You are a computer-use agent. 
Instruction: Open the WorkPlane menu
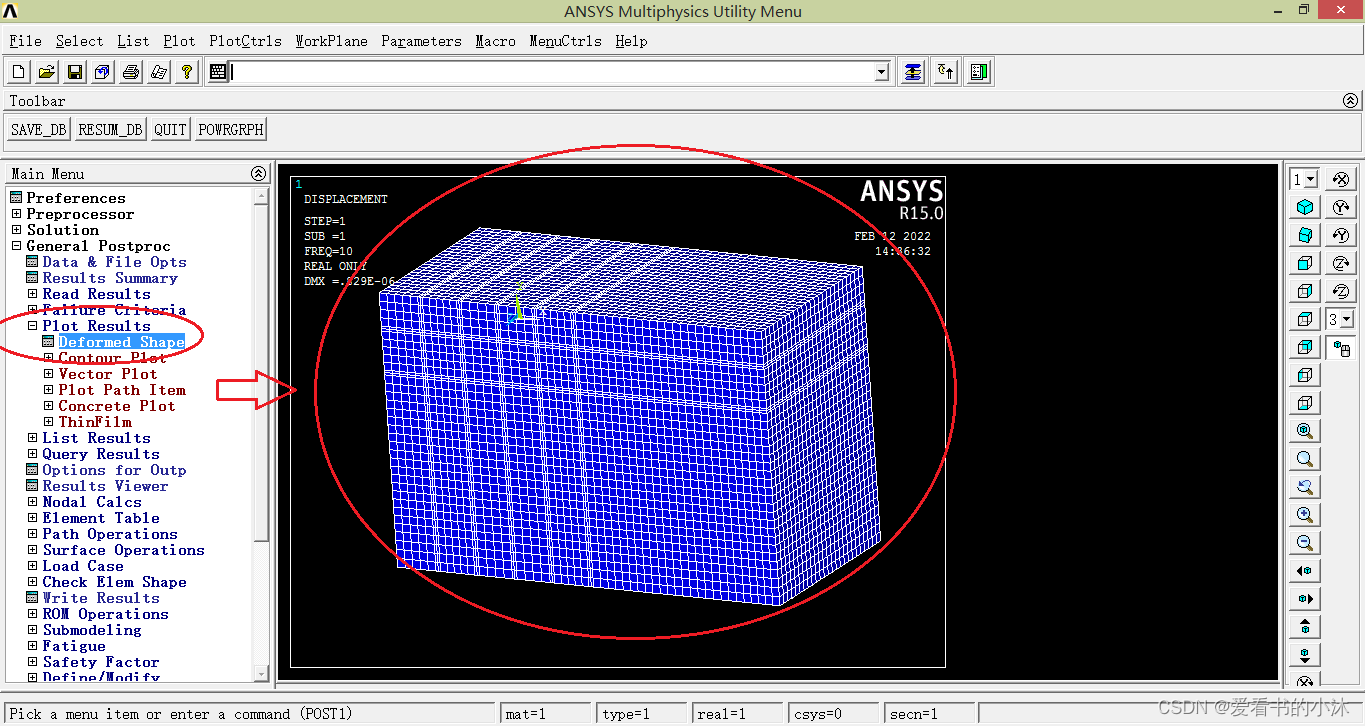[x=331, y=41]
